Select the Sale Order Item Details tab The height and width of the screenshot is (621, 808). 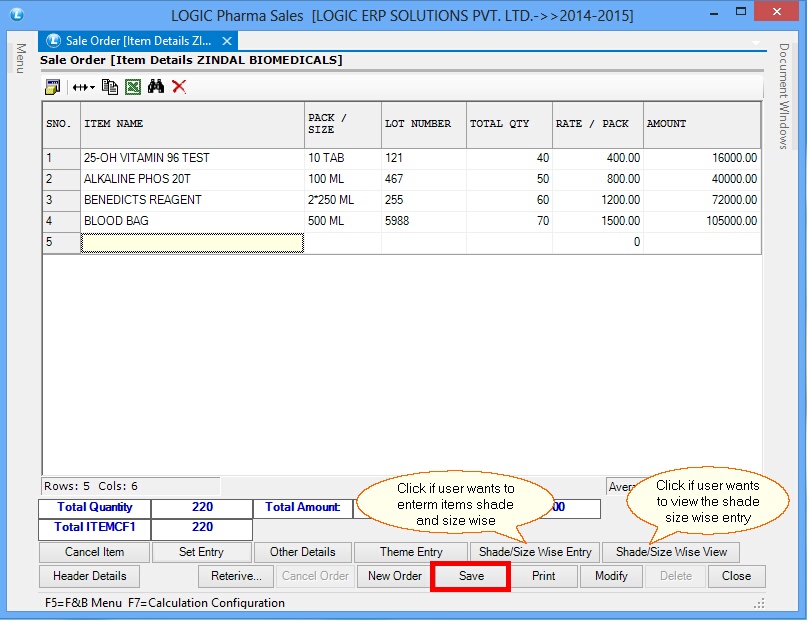[x=138, y=41]
